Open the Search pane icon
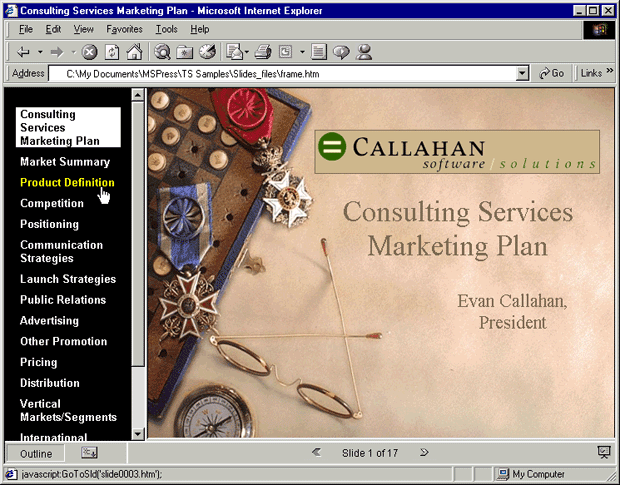 click(162, 51)
